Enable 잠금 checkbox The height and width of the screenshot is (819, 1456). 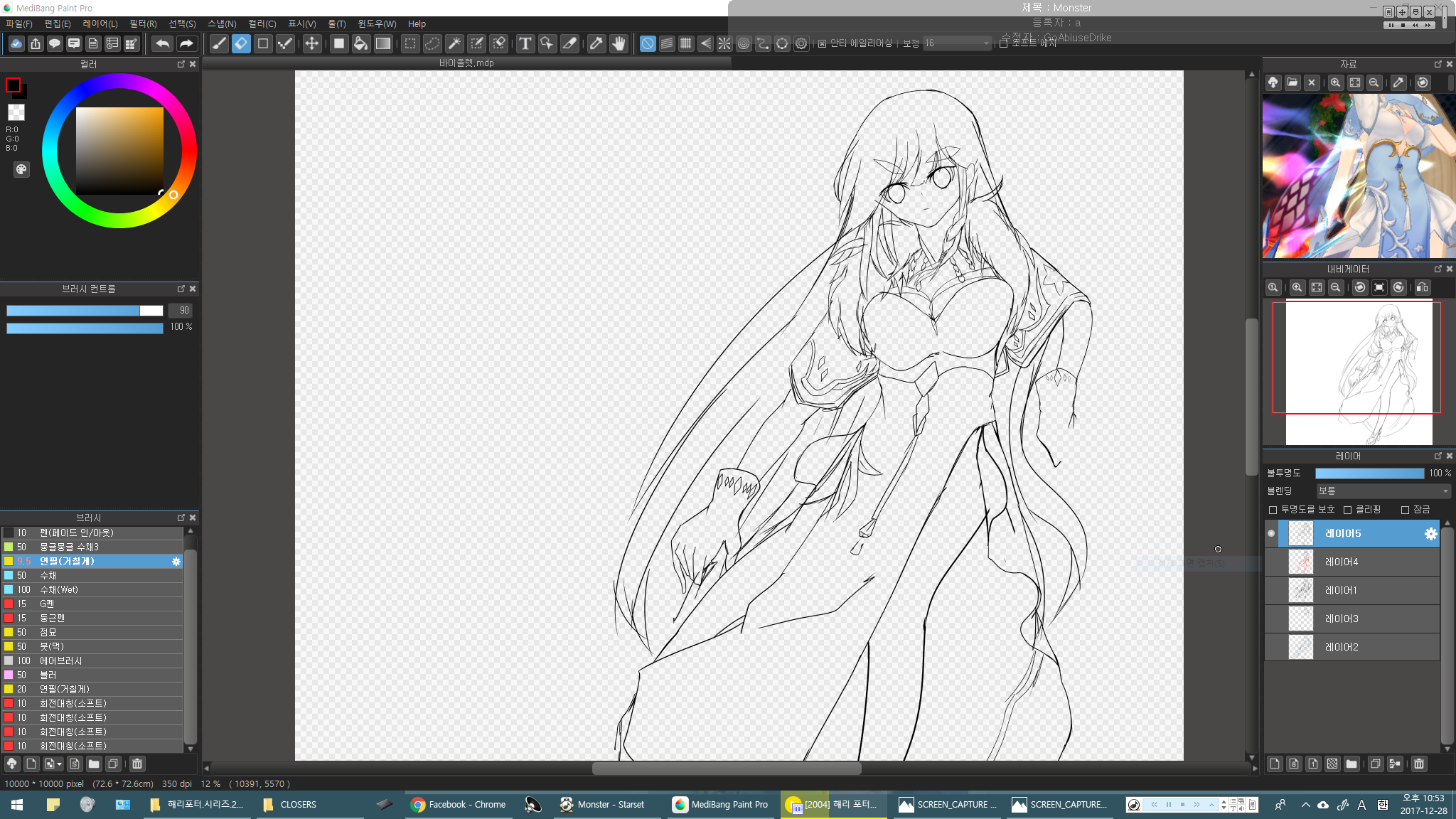(1405, 510)
